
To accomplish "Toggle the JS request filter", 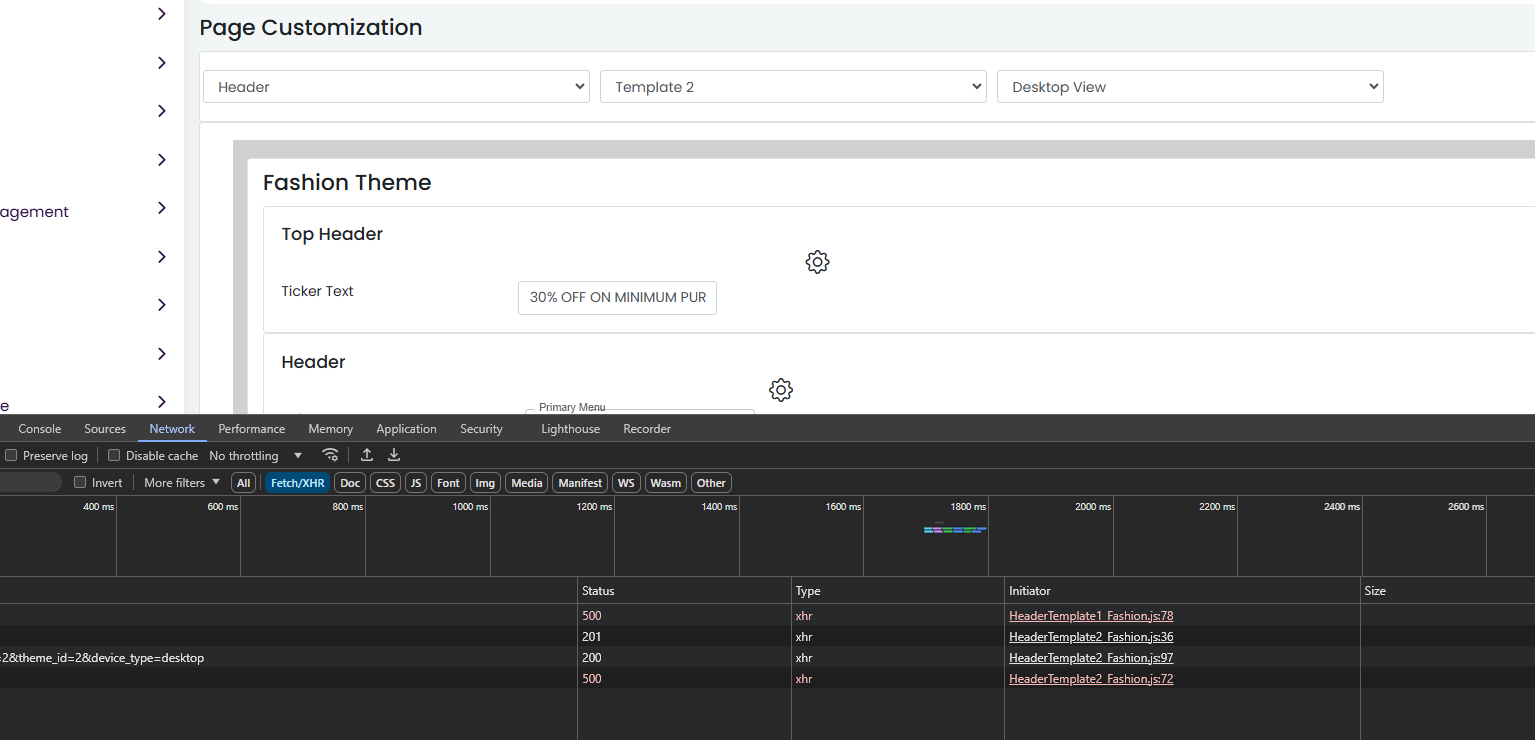I will pos(416,483).
